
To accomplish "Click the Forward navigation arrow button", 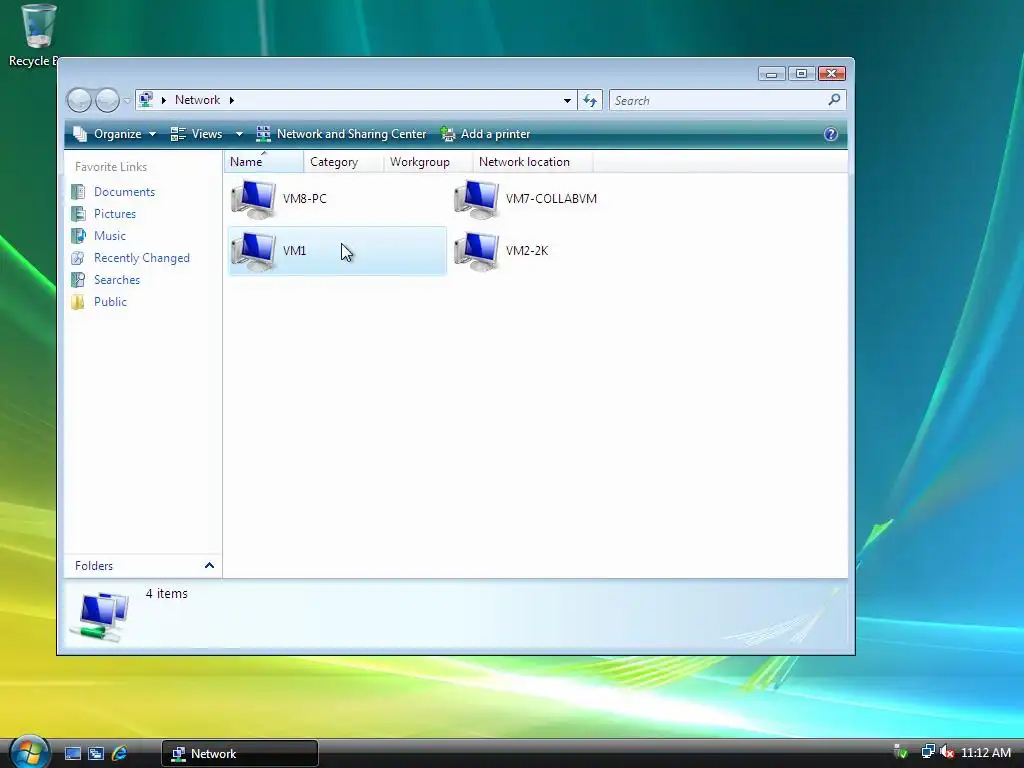I will pos(108,101).
